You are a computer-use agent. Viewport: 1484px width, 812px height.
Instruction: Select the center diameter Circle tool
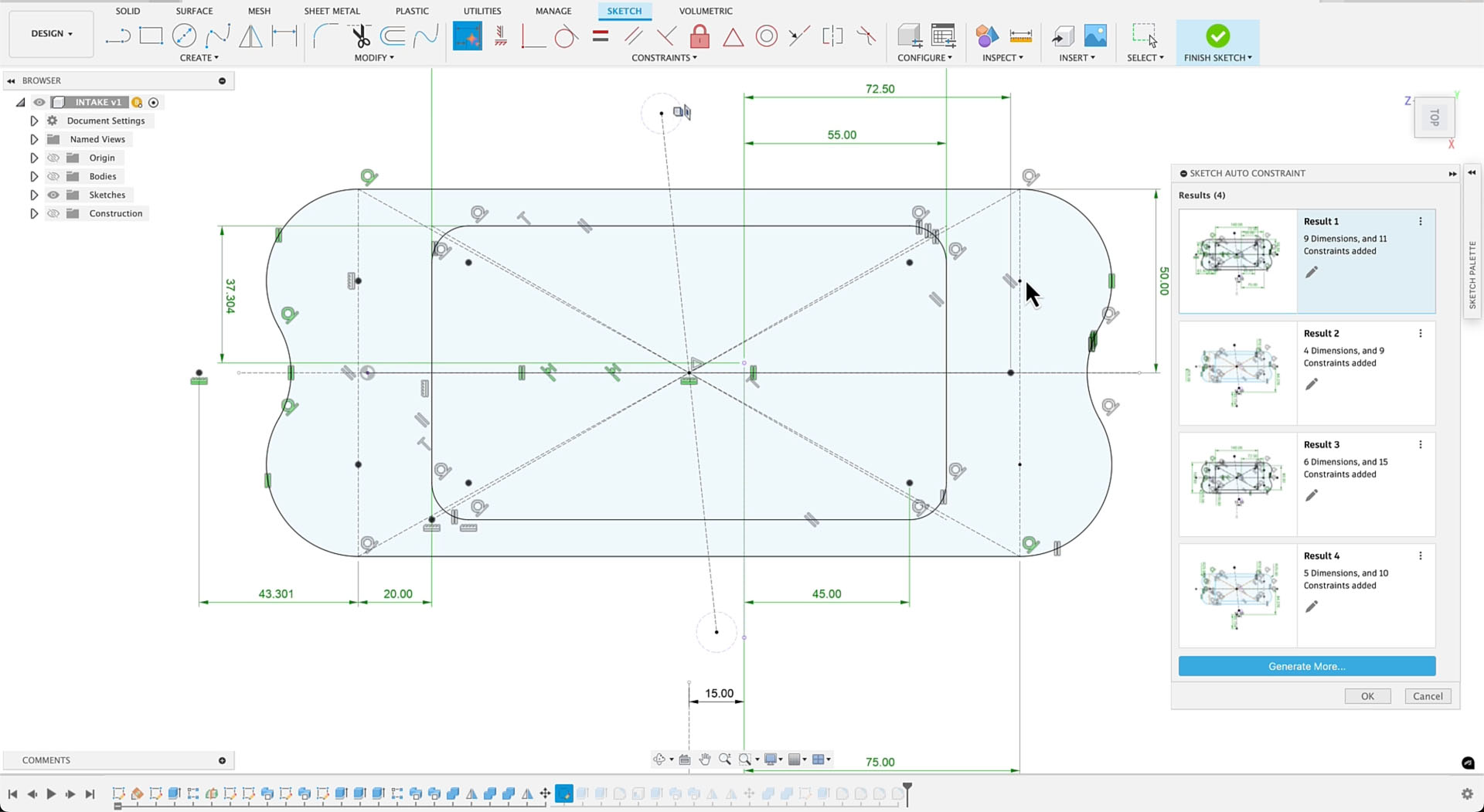(184, 36)
